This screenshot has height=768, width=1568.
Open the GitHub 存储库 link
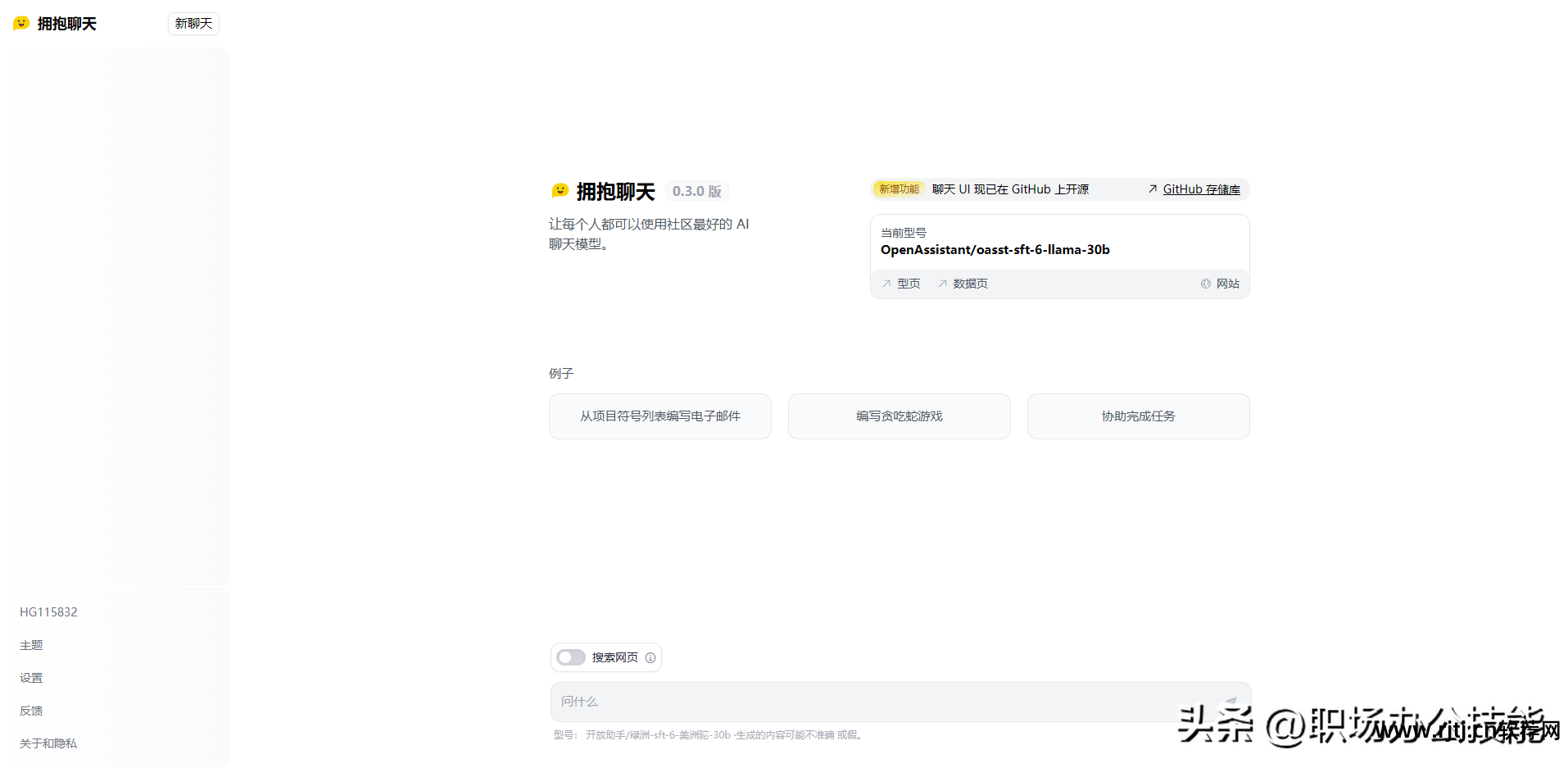click(x=1201, y=189)
